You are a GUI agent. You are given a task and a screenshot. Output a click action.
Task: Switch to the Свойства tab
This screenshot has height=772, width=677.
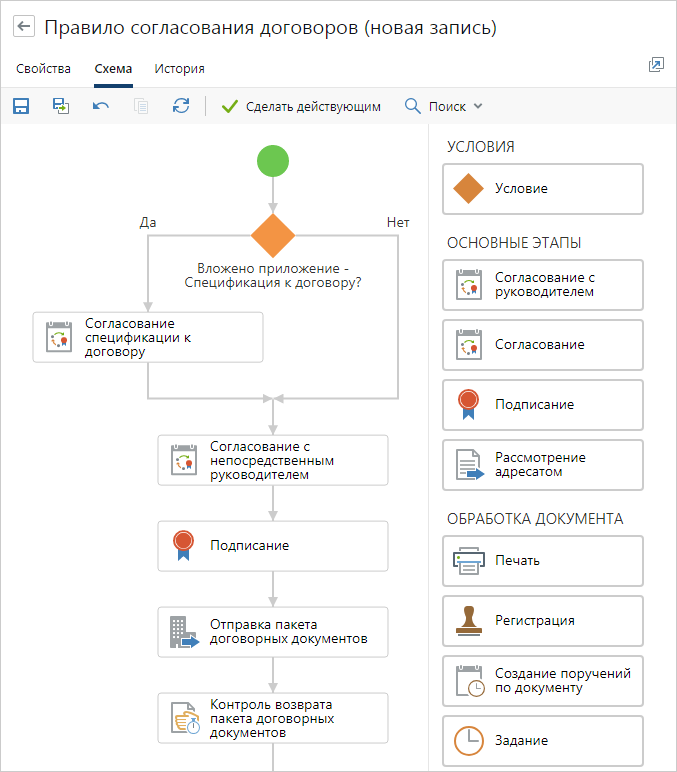43,69
